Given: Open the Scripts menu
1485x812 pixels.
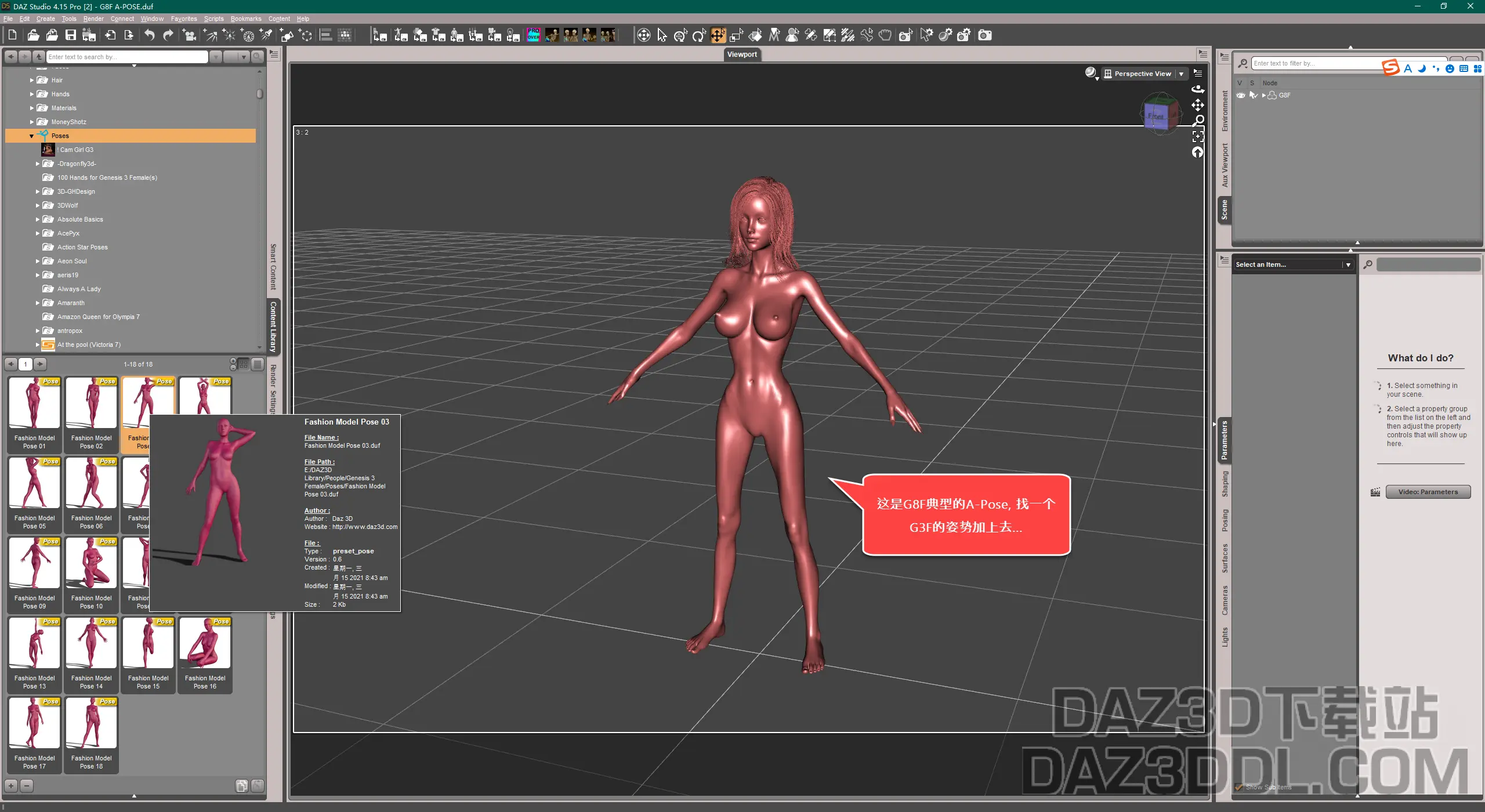Looking at the screenshot, I should [213, 19].
